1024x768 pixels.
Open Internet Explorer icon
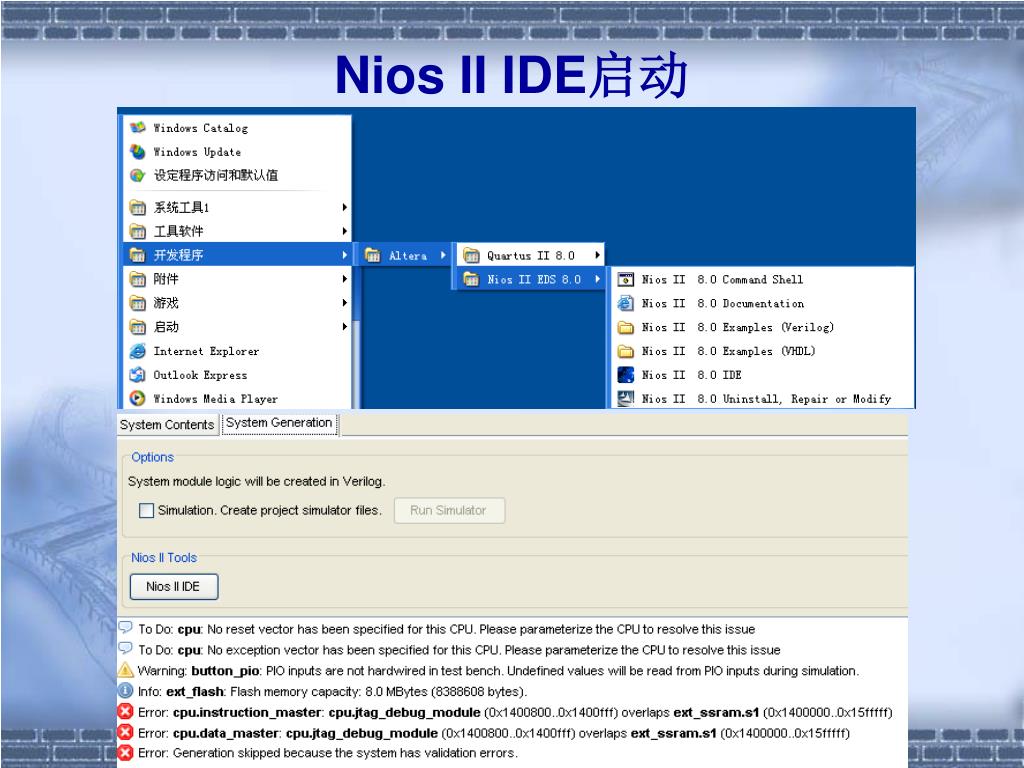[137, 351]
